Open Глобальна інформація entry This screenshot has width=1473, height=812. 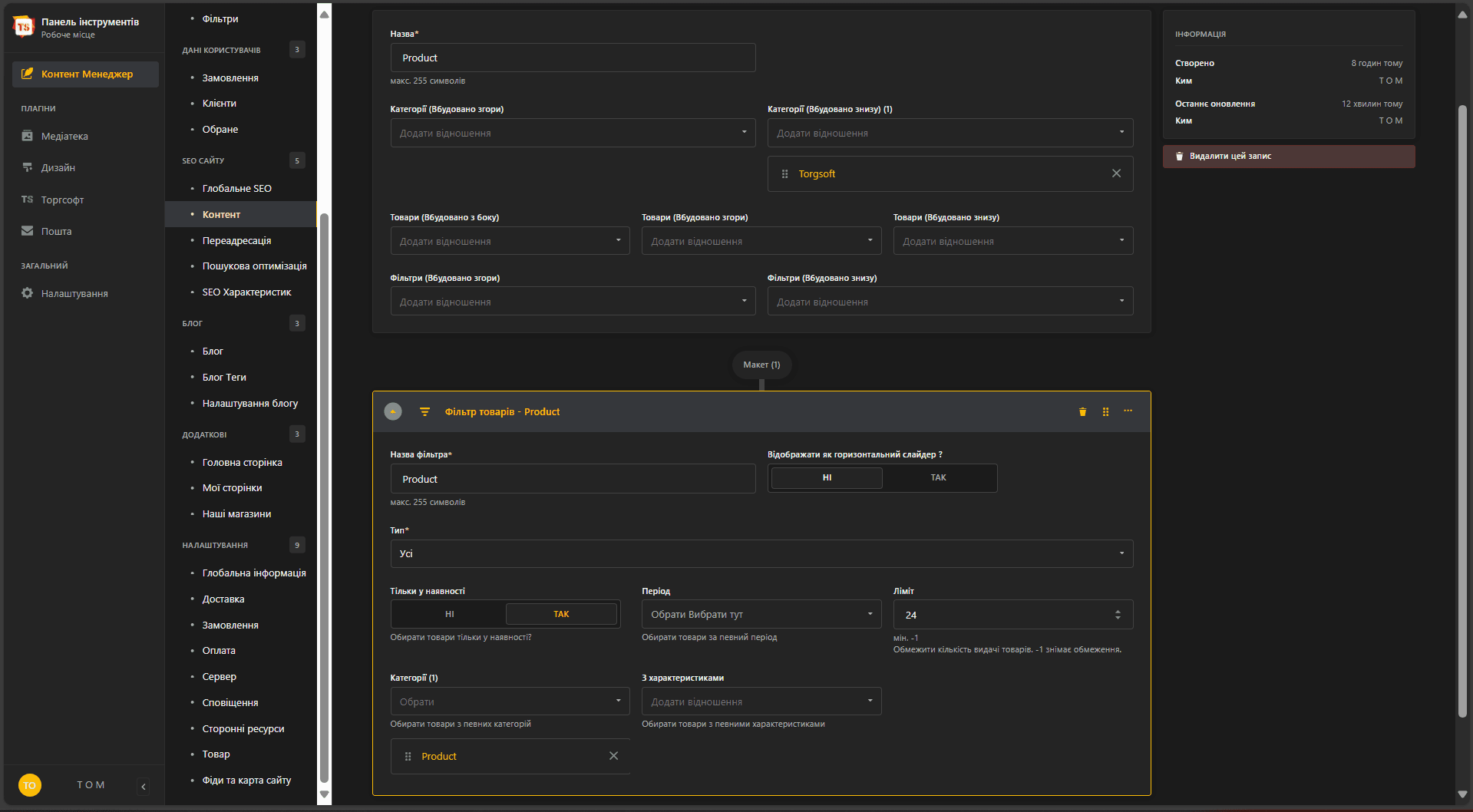click(254, 573)
